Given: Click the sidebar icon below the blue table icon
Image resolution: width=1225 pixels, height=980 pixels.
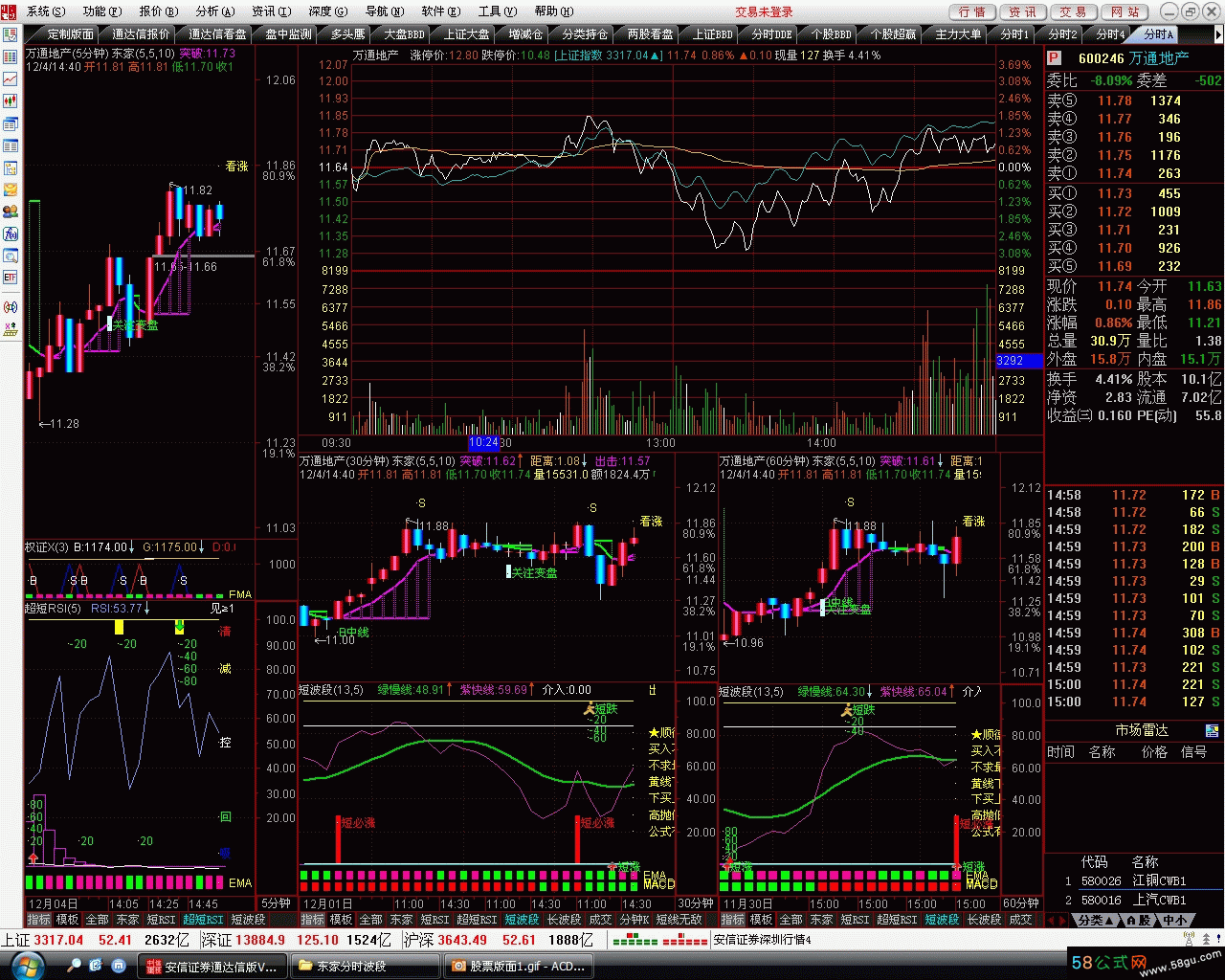Looking at the screenshot, I should coord(11,167).
